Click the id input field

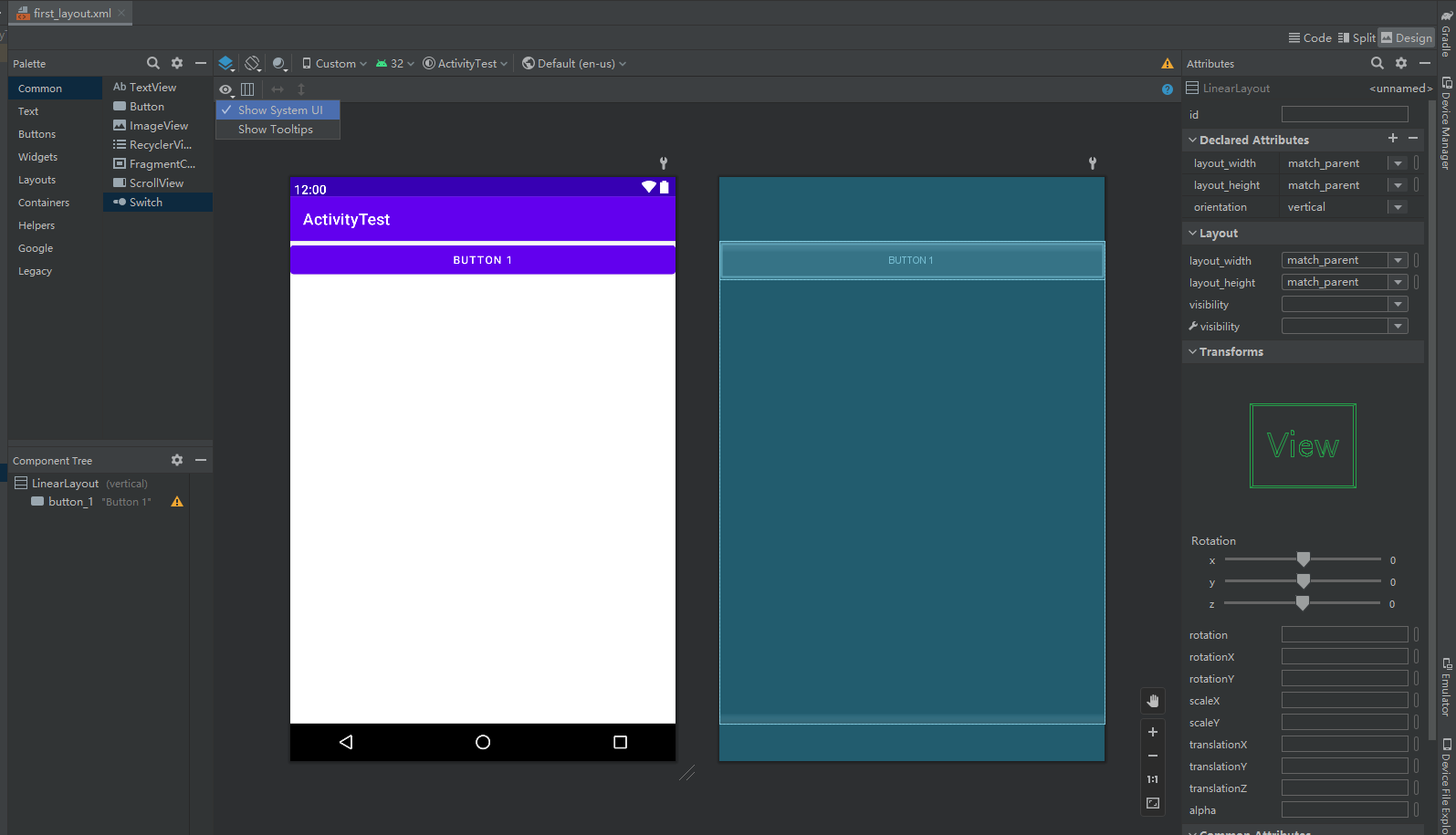click(1345, 114)
